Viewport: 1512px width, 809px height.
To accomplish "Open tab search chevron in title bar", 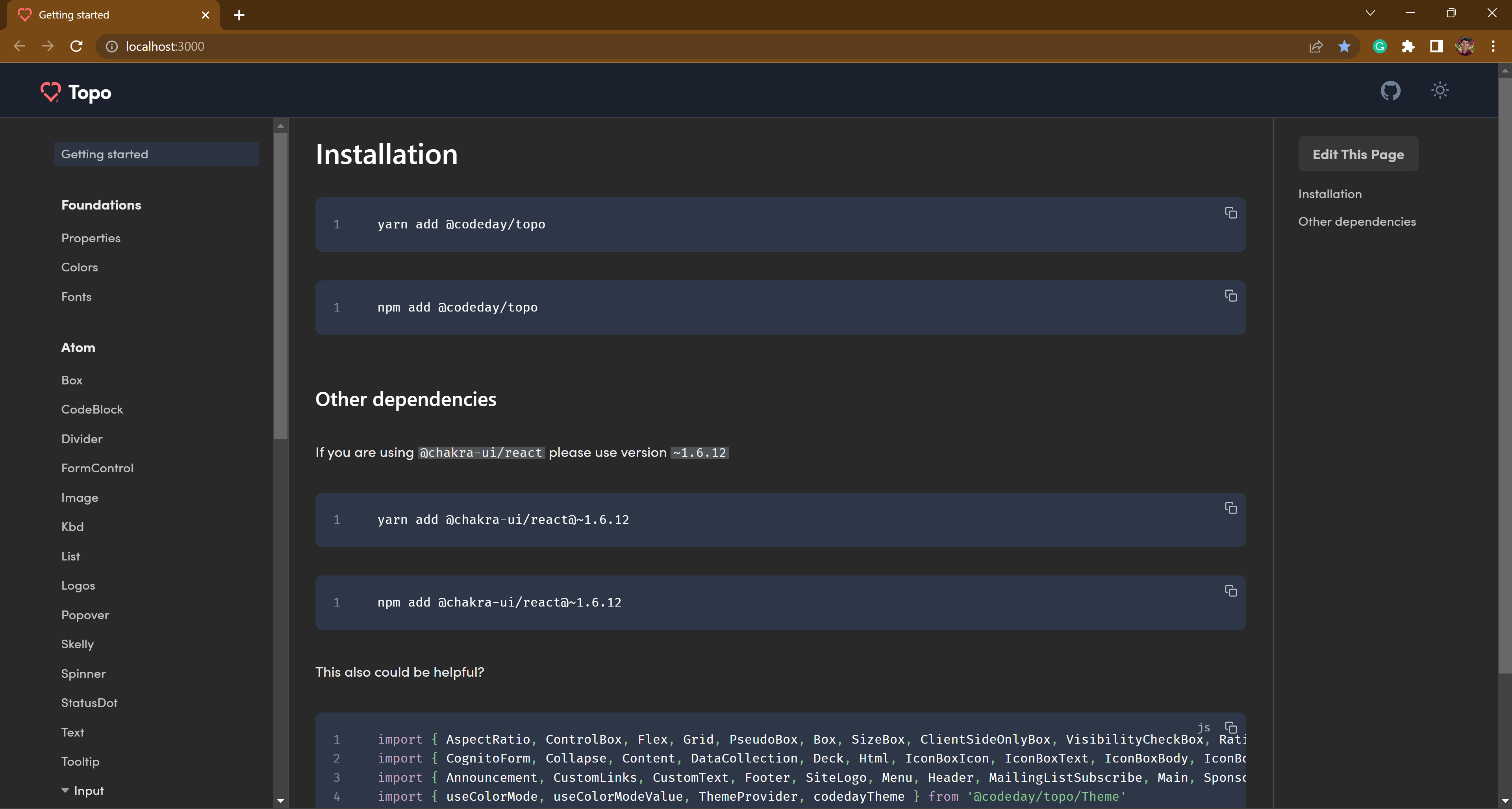I will point(1370,13).
